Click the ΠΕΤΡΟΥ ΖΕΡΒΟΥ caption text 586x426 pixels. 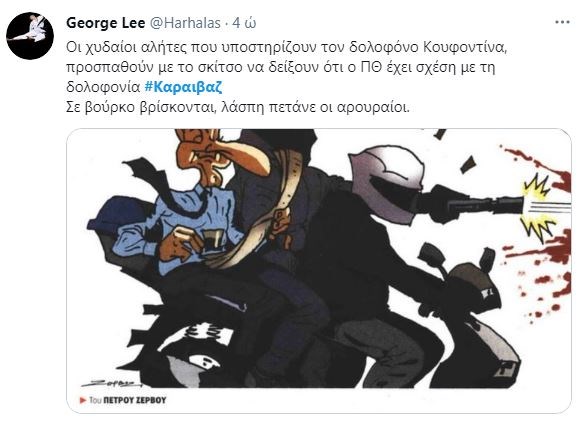coord(135,400)
